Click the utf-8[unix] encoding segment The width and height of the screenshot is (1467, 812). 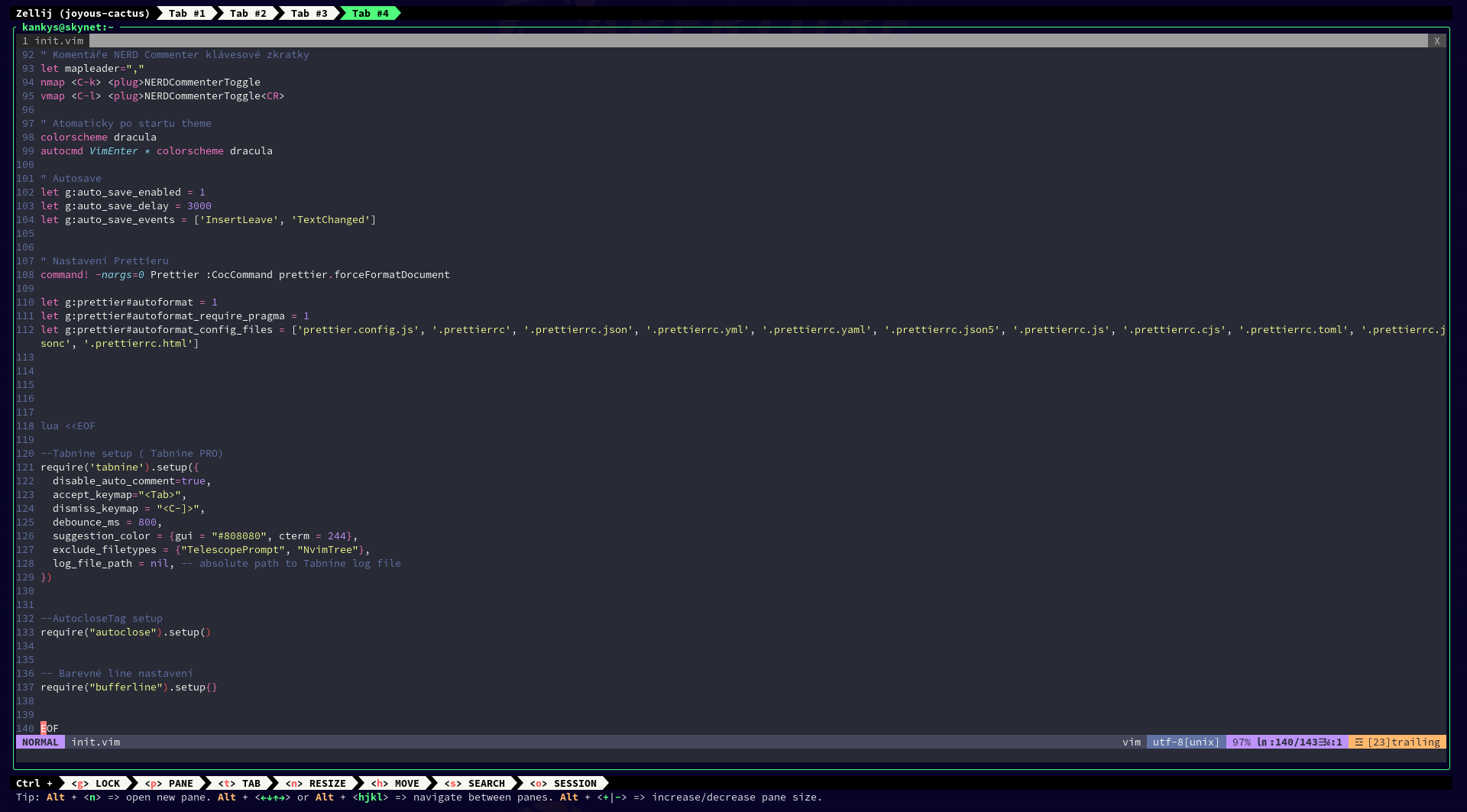coord(1184,742)
